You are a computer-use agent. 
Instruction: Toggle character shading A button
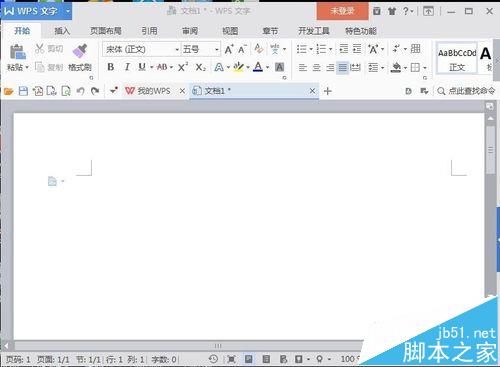(279, 67)
